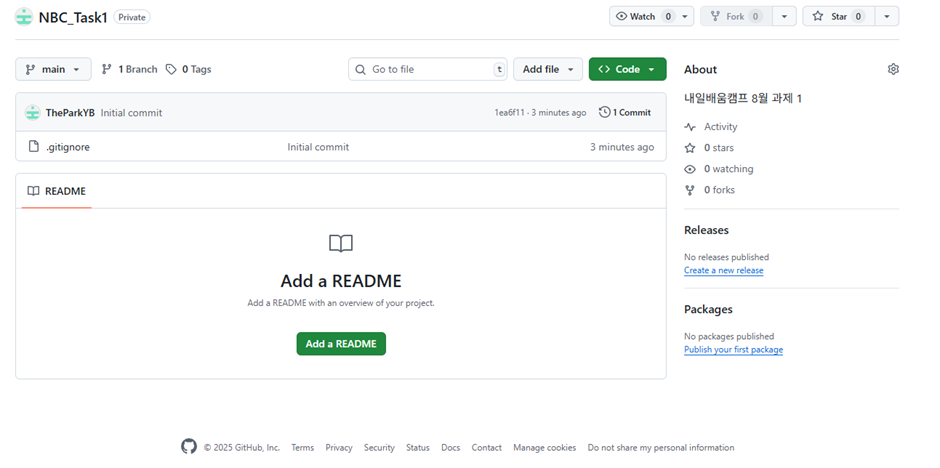Open the Fork options dropdown arrow
This screenshot has height=468, width=940.
(x=784, y=16)
